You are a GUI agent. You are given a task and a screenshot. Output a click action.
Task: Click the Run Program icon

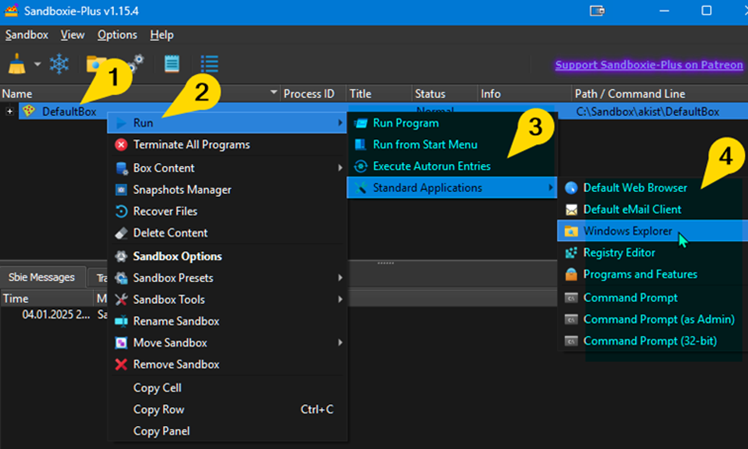click(x=361, y=124)
